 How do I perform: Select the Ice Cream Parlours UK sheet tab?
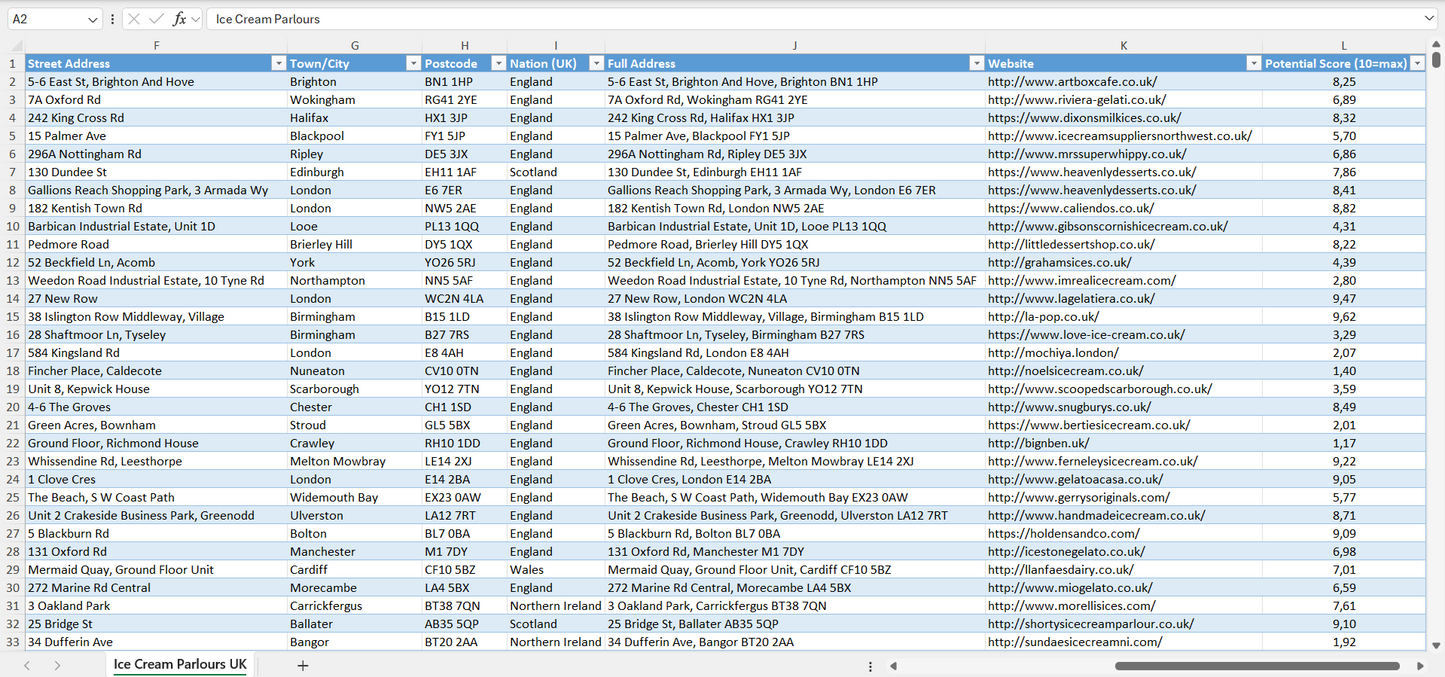click(178, 664)
